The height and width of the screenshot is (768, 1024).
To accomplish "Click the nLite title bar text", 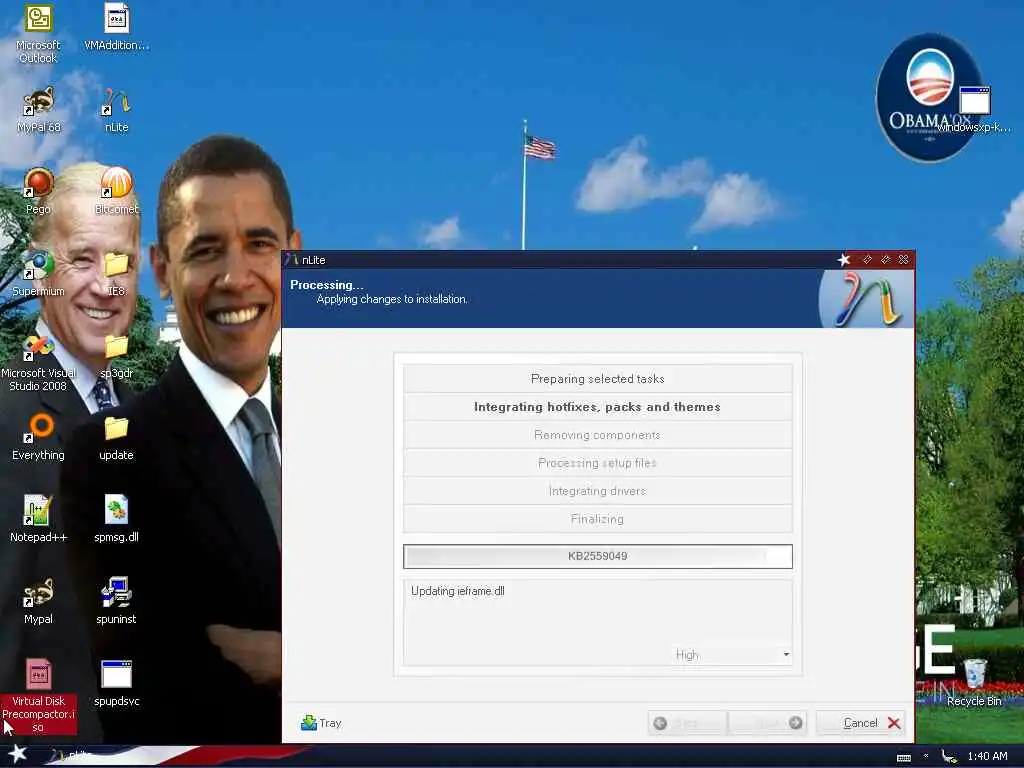I will (x=313, y=260).
